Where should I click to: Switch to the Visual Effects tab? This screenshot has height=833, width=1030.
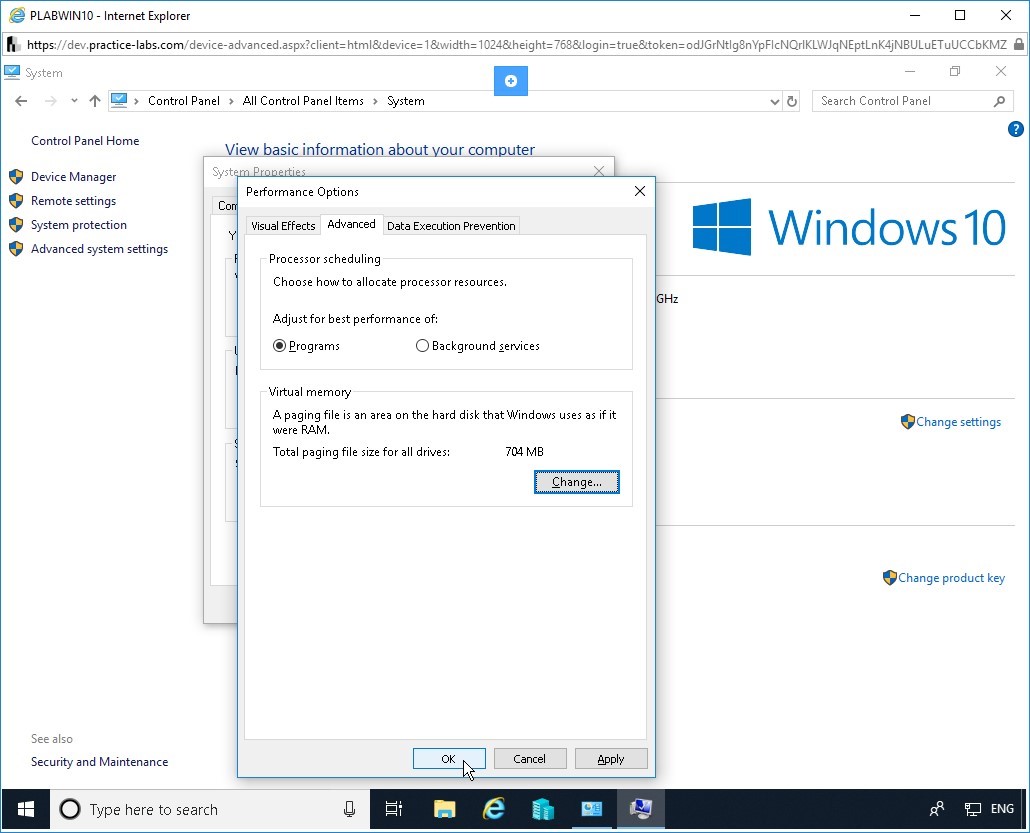coord(283,225)
